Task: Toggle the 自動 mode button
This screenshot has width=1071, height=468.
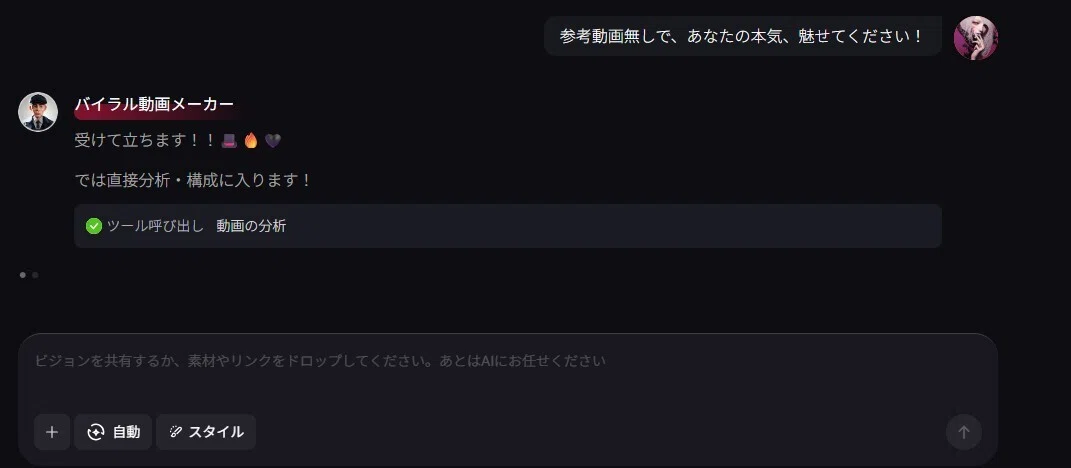Action: (113, 432)
